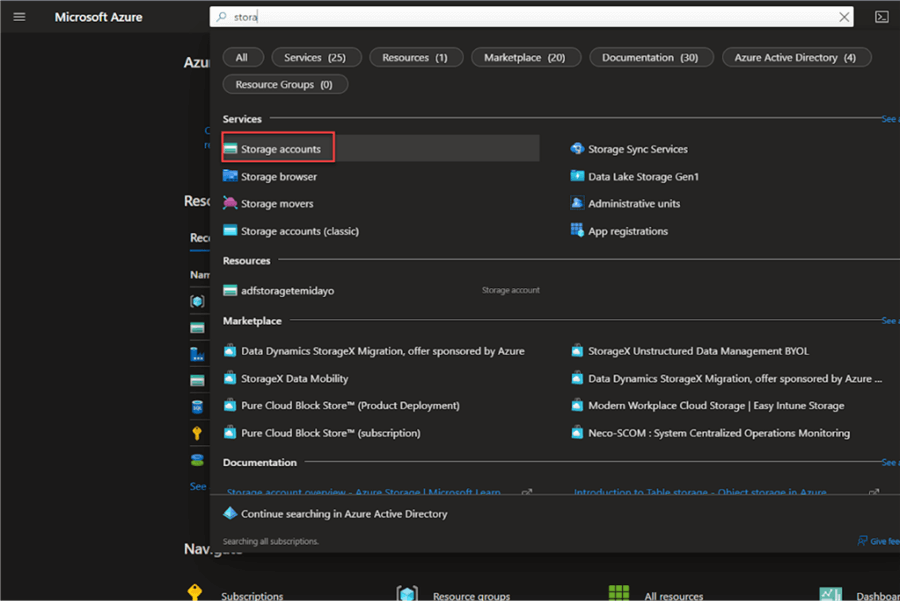Open Administrative units service

(633, 204)
